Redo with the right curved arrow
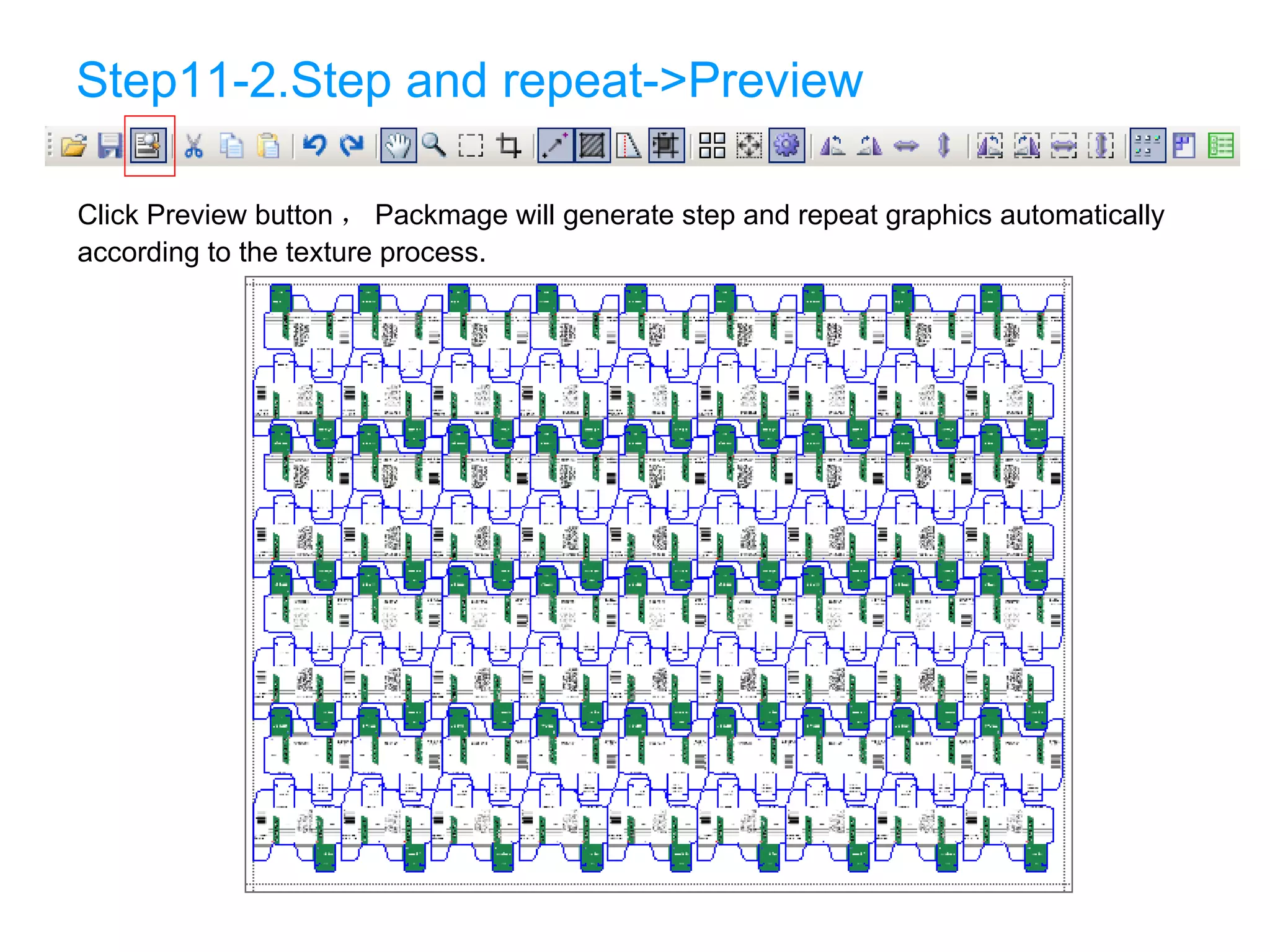 click(352, 146)
